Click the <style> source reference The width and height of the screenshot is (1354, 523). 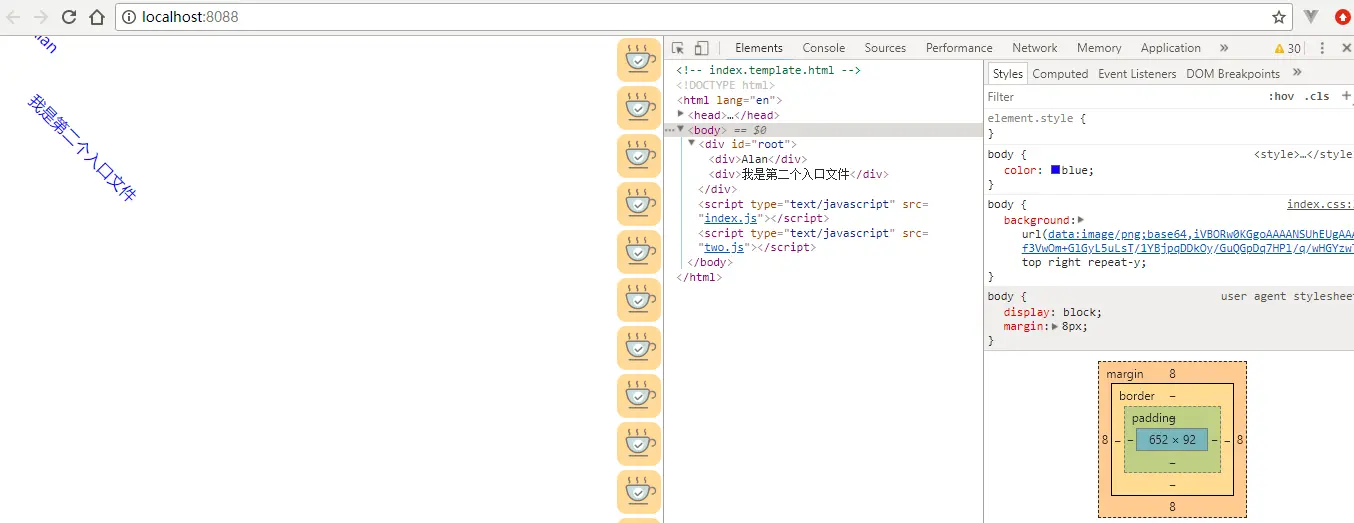tap(1302, 154)
